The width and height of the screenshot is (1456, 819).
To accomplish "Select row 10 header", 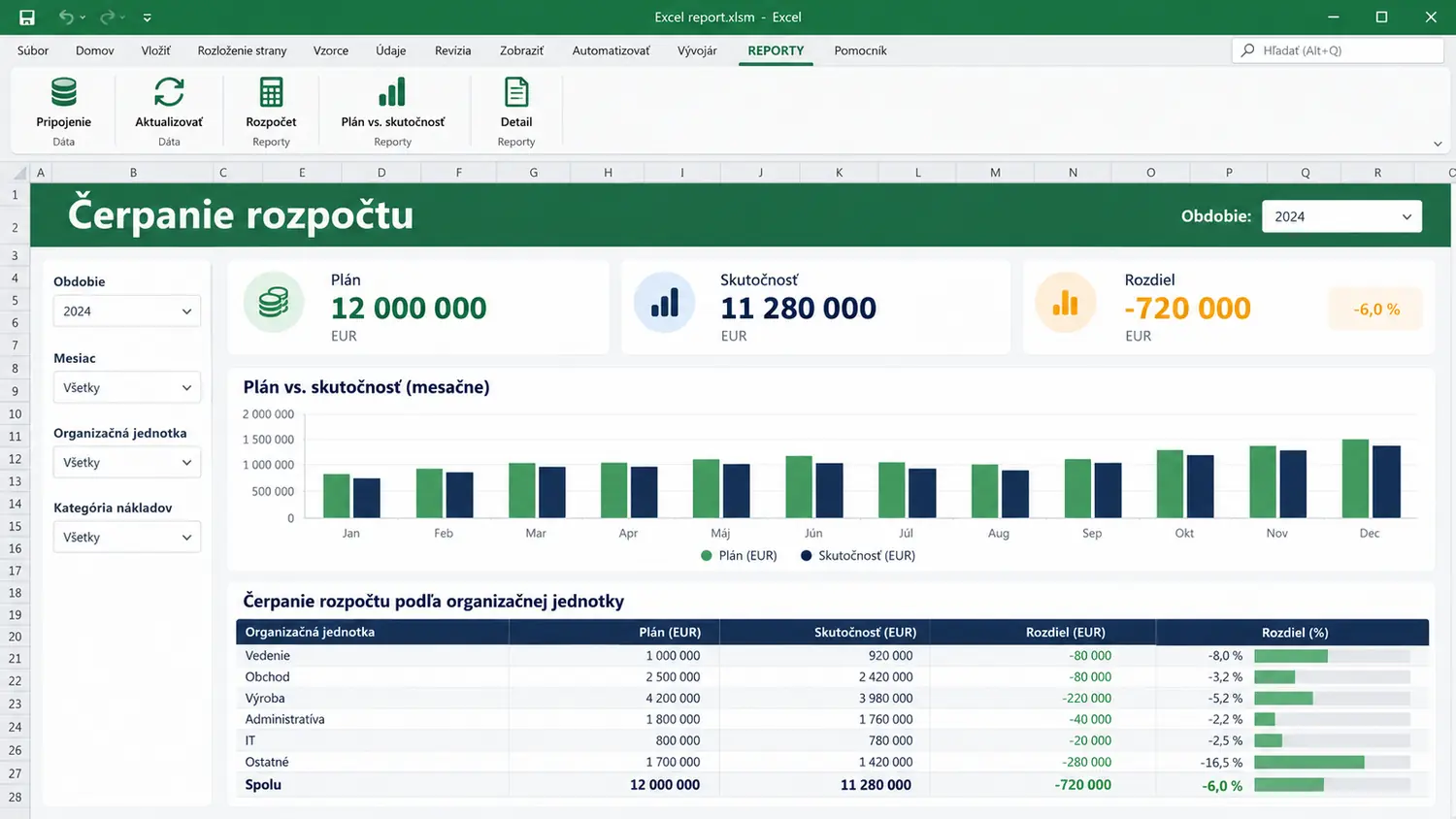I will click(x=15, y=414).
